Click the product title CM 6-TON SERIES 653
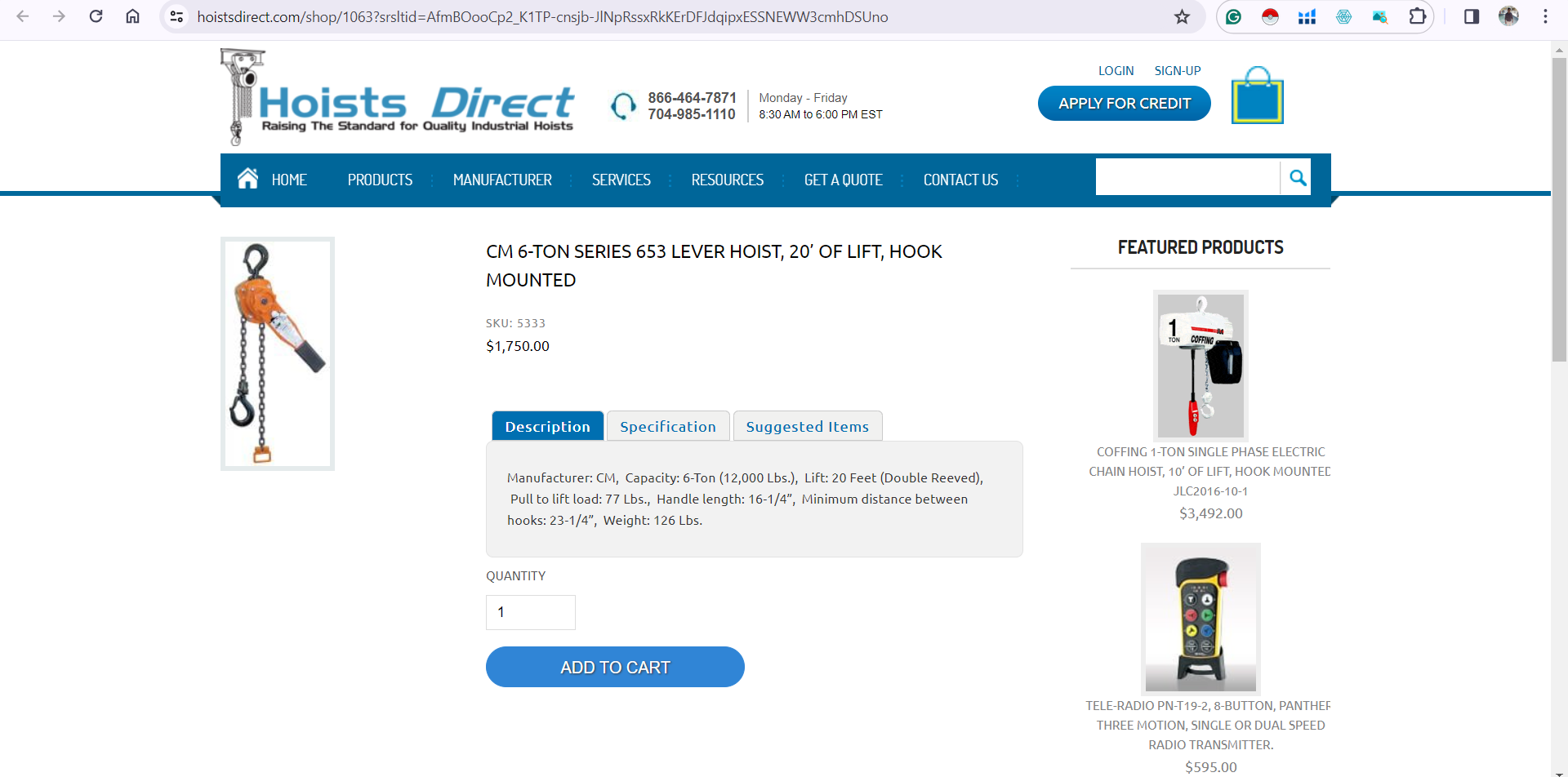The width and height of the screenshot is (1568, 777). coord(715,265)
